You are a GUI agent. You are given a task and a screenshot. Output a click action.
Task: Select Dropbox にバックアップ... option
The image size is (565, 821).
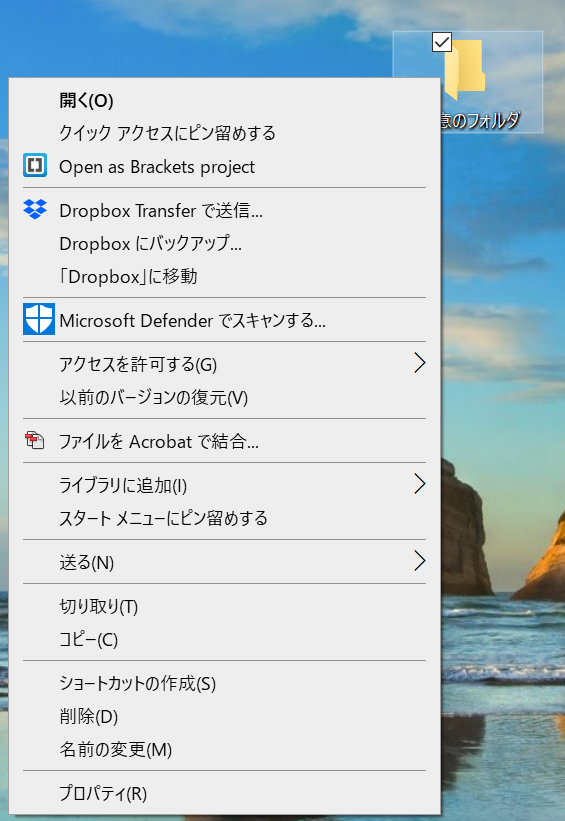(x=225, y=243)
